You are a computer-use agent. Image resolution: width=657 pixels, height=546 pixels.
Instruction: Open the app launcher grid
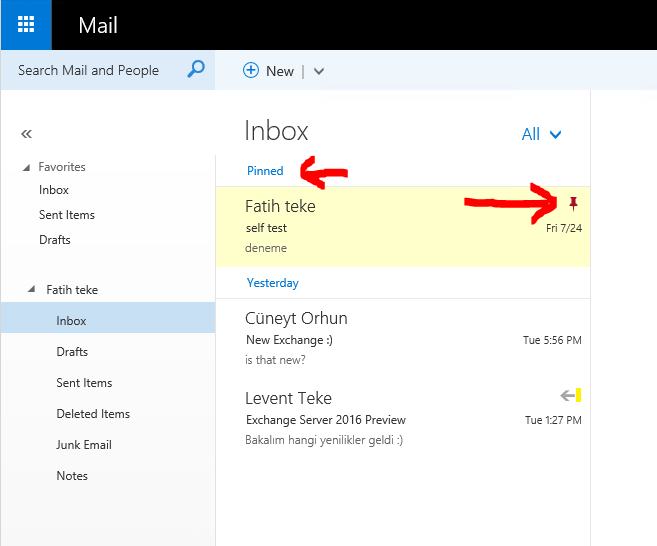[26, 25]
